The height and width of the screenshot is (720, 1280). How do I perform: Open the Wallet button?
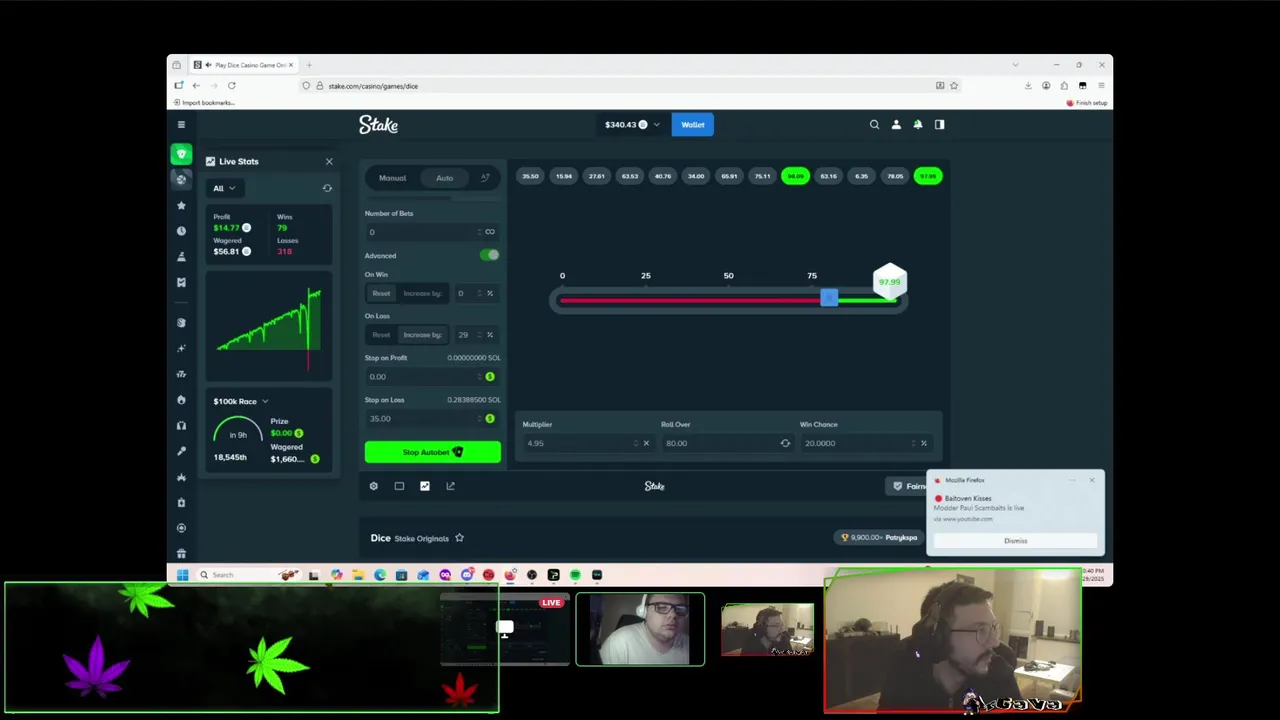point(693,125)
